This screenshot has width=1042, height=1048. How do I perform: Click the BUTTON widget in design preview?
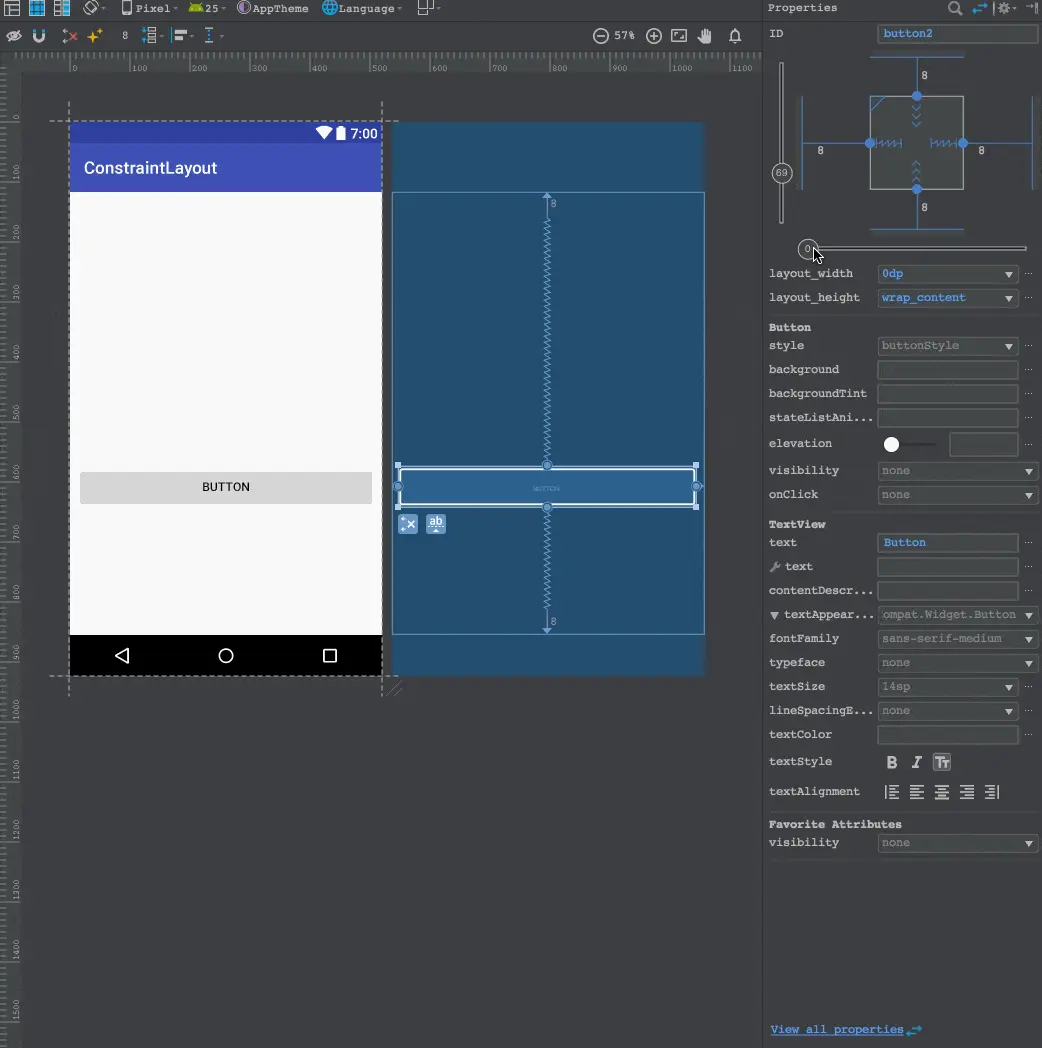click(226, 488)
